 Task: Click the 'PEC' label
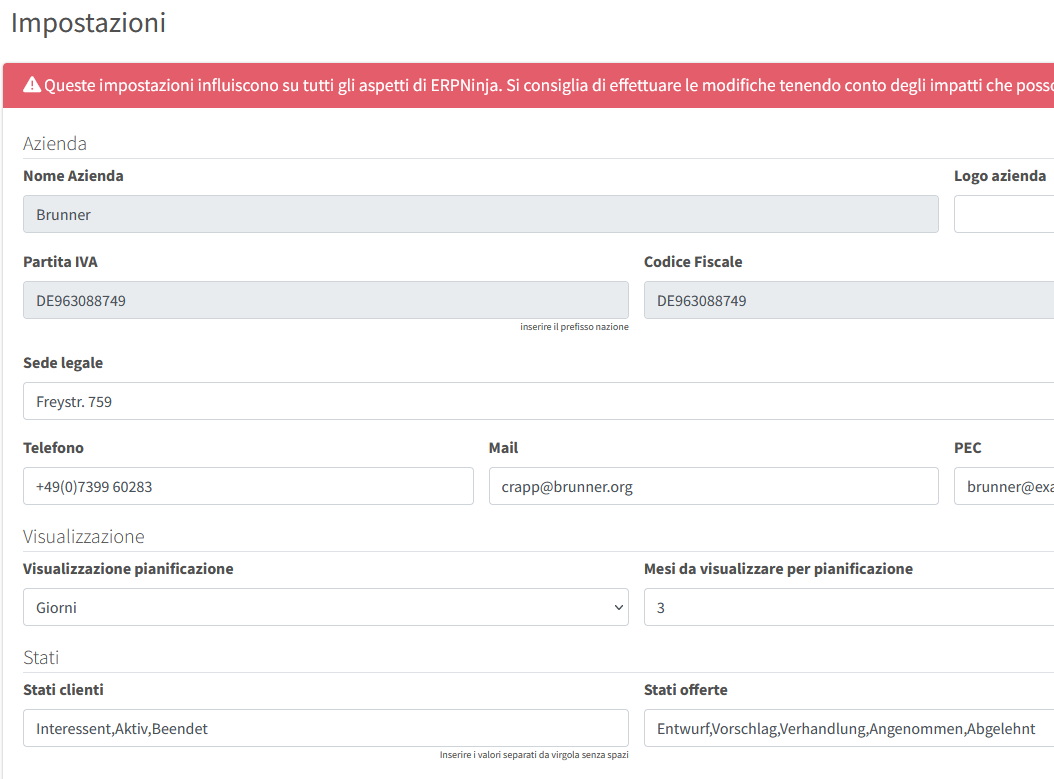click(968, 448)
